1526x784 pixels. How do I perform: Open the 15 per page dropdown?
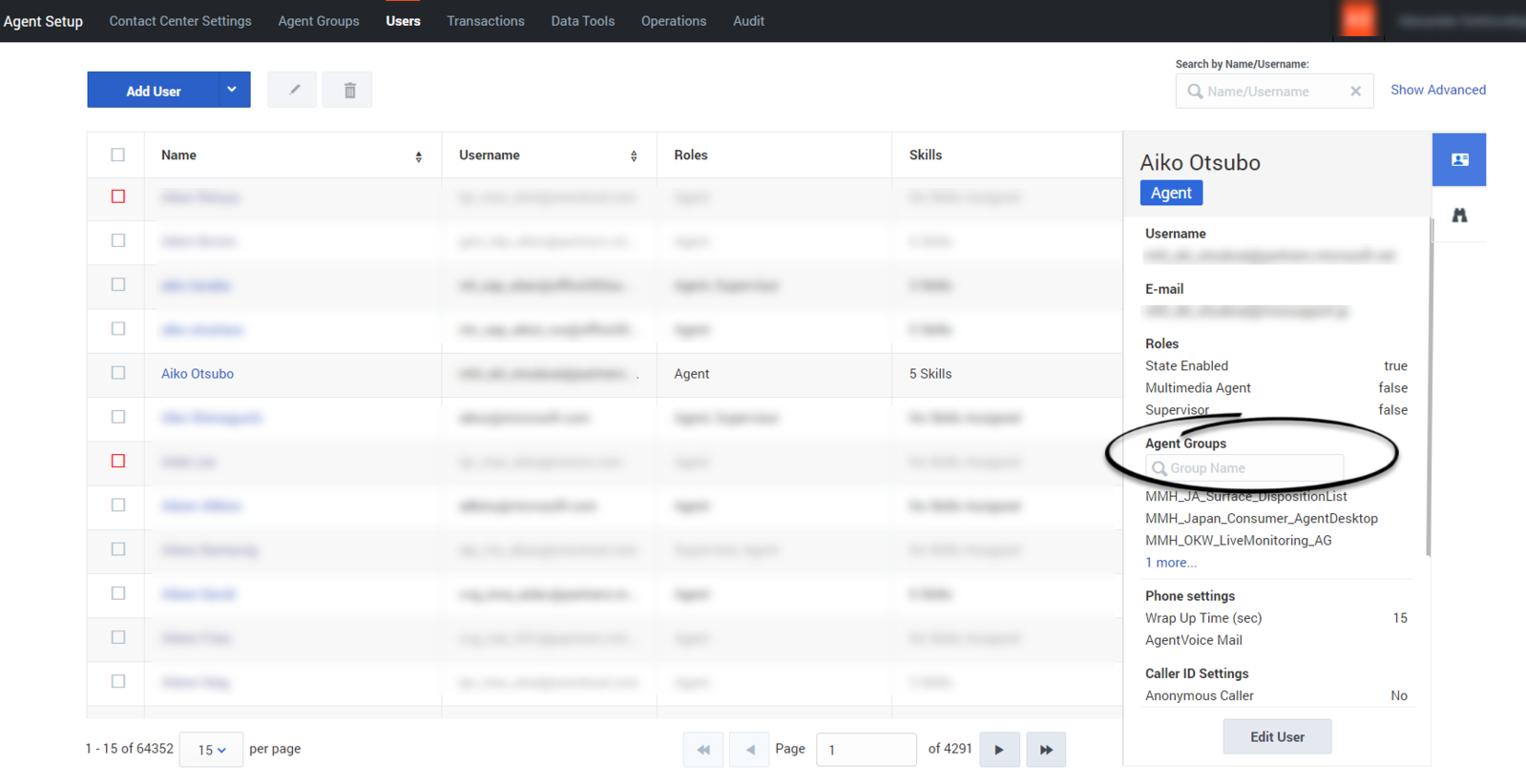pos(211,750)
